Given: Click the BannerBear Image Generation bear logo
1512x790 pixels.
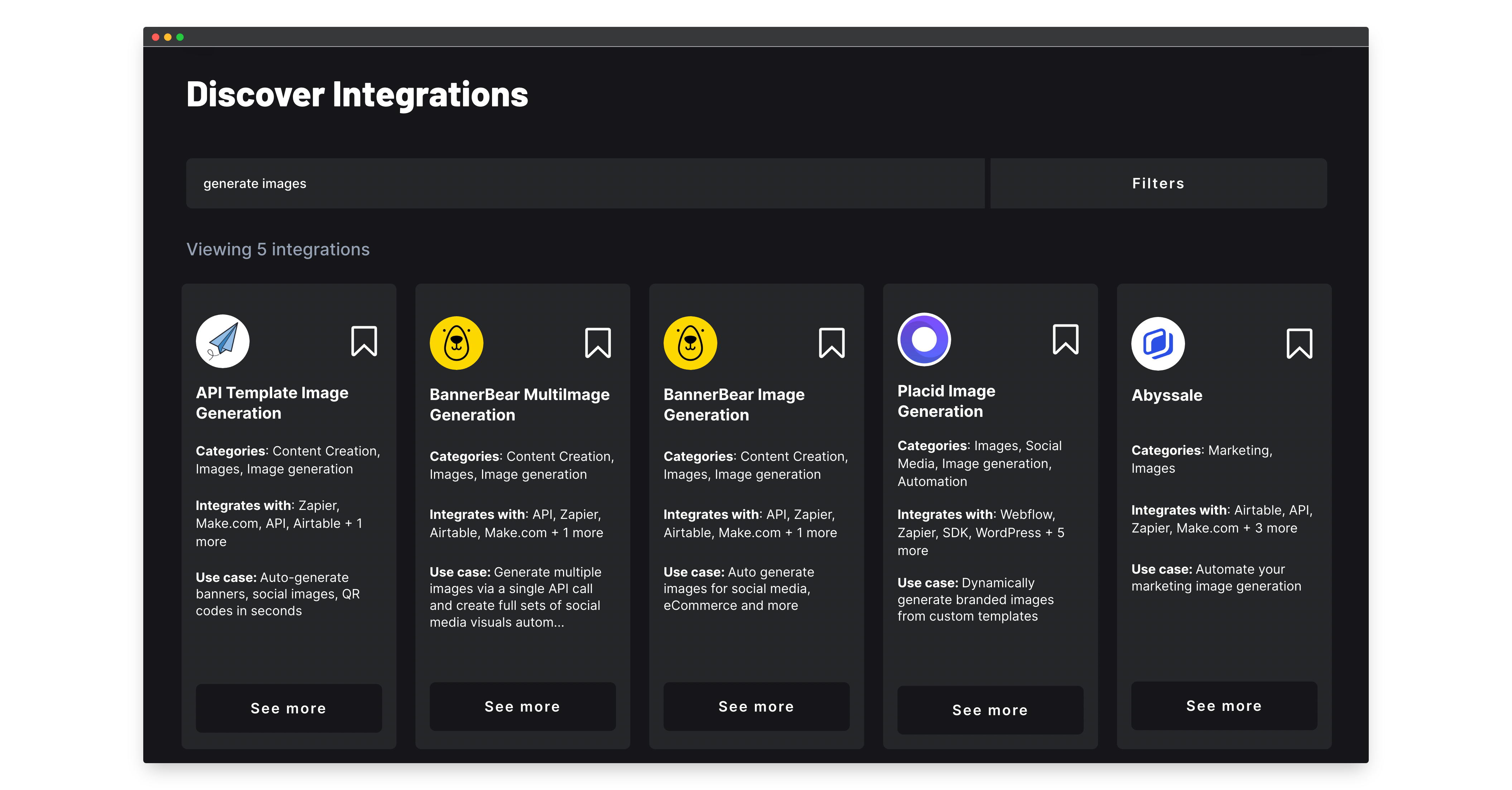Looking at the screenshot, I should point(690,343).
